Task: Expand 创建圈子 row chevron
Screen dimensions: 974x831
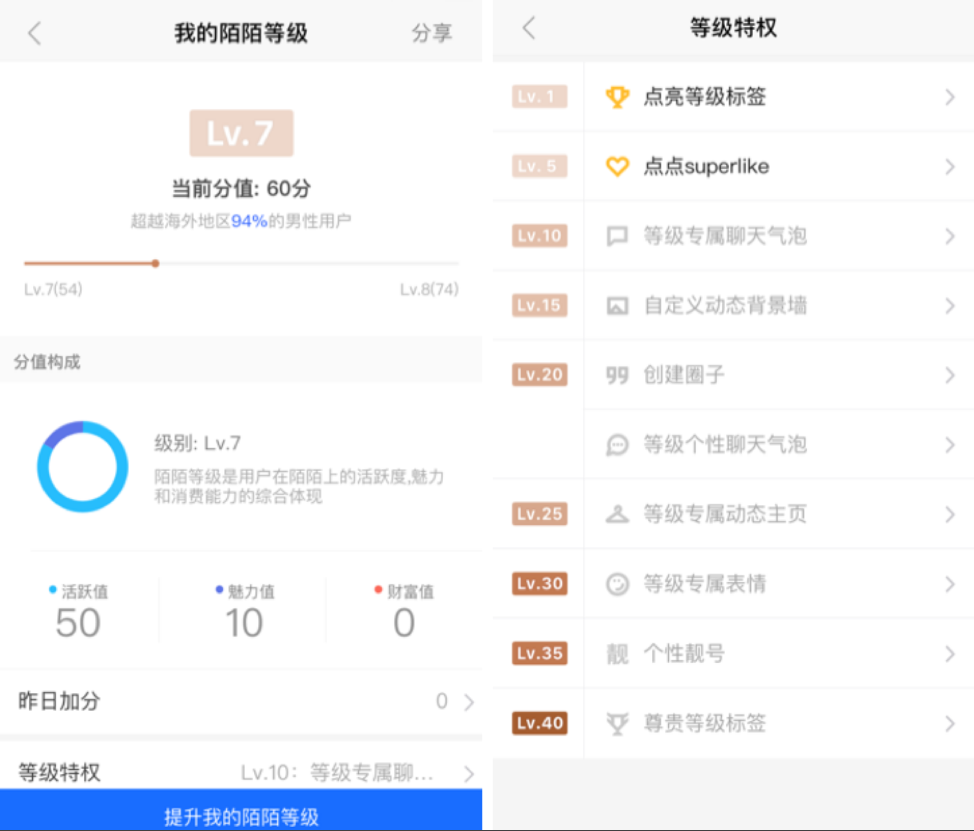Action: point(949,375)
